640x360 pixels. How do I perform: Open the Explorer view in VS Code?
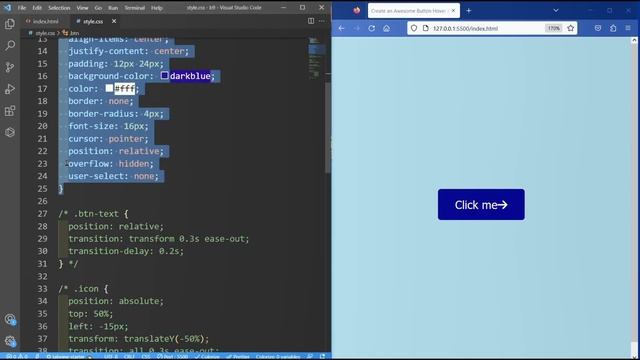click(x=10, y=24)
